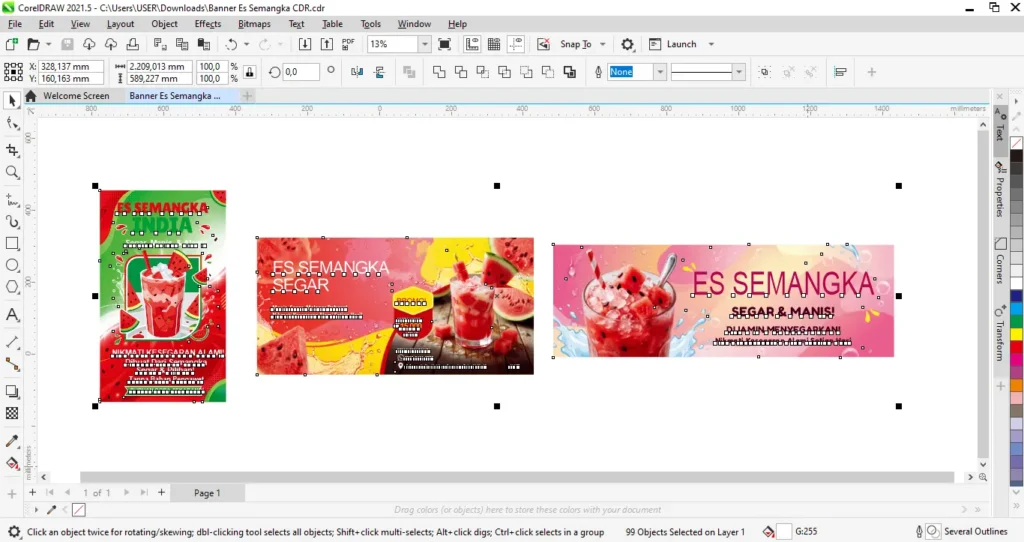Open the Bitmaps menu
The width and height of the screenshot is (1024, 542).
coord(254,24)
